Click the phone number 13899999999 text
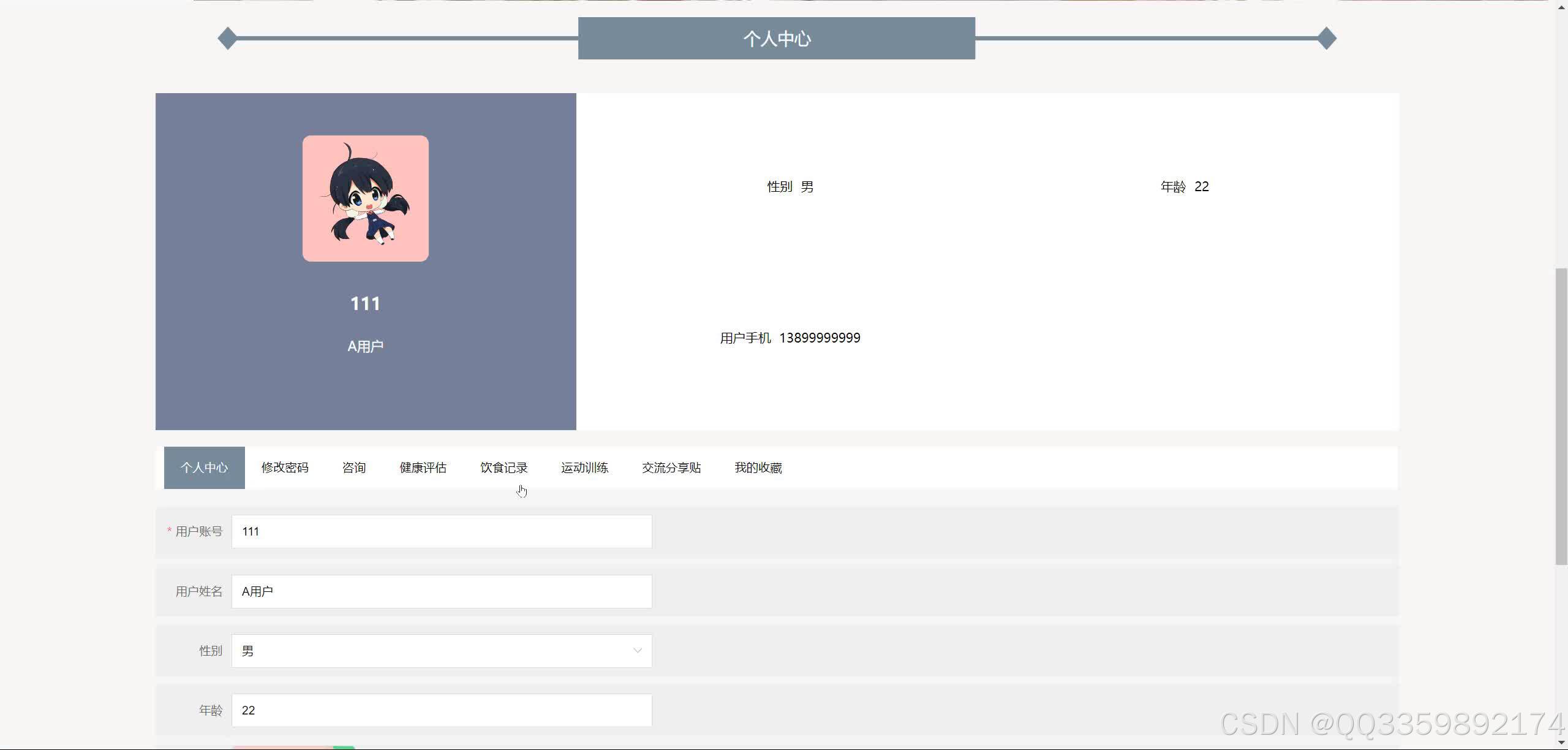This screenshot has width=1568, height=750. click(x=820, y=338)
